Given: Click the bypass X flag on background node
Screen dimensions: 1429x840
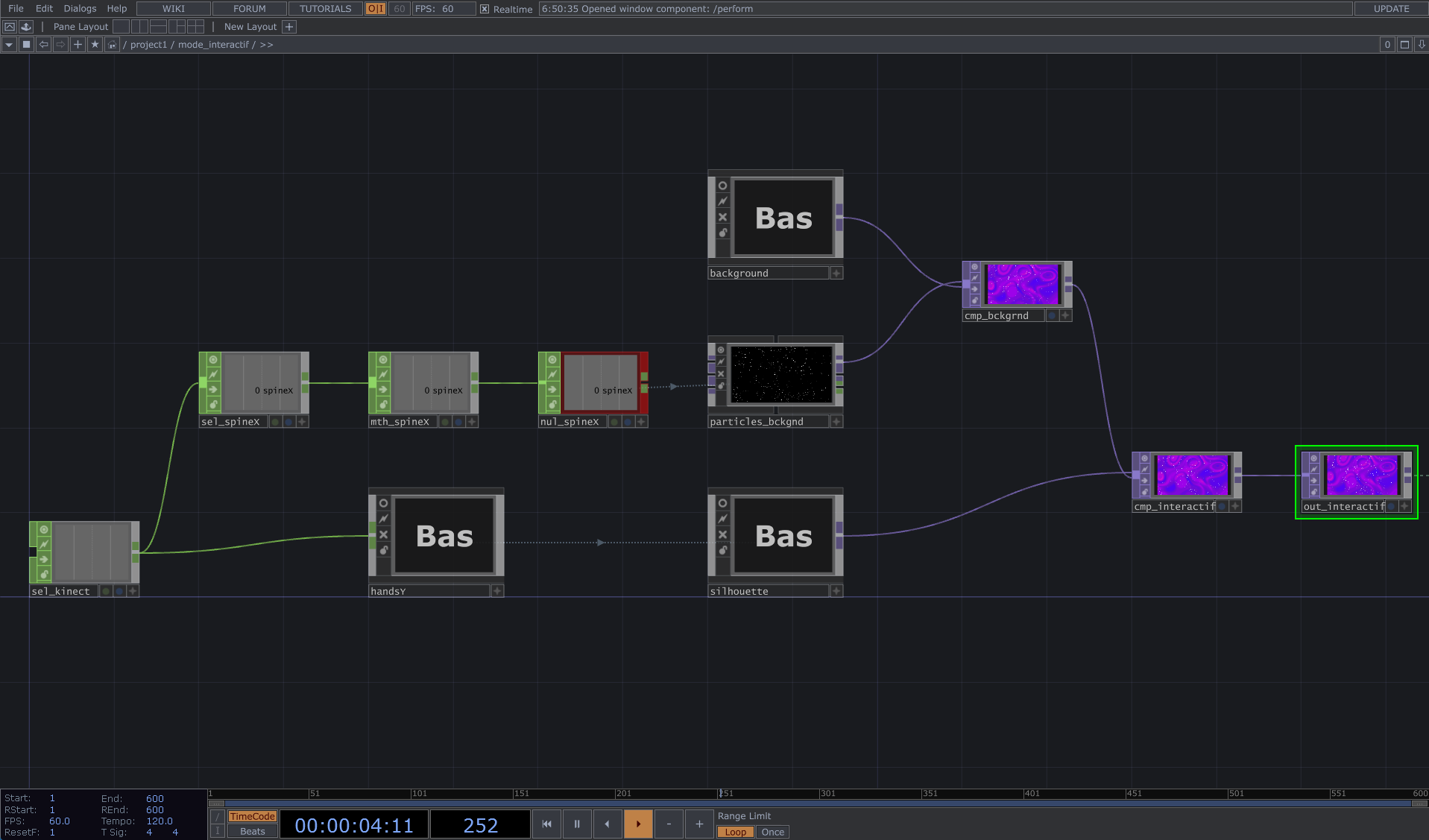Looking at the screenshot, I should [722, 217].
